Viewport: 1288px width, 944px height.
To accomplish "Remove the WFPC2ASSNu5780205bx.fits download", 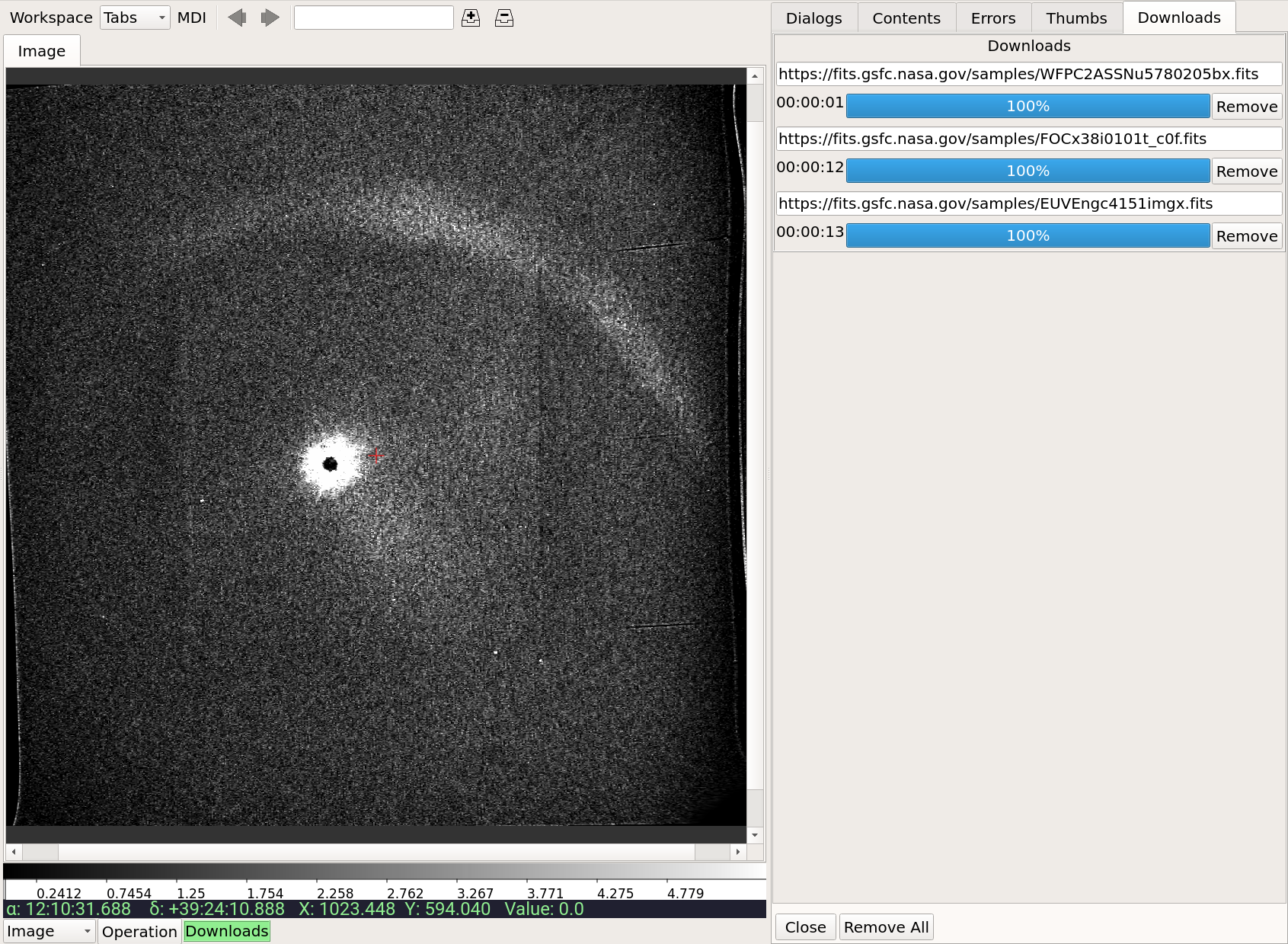I will click(x=1246, y=107).
